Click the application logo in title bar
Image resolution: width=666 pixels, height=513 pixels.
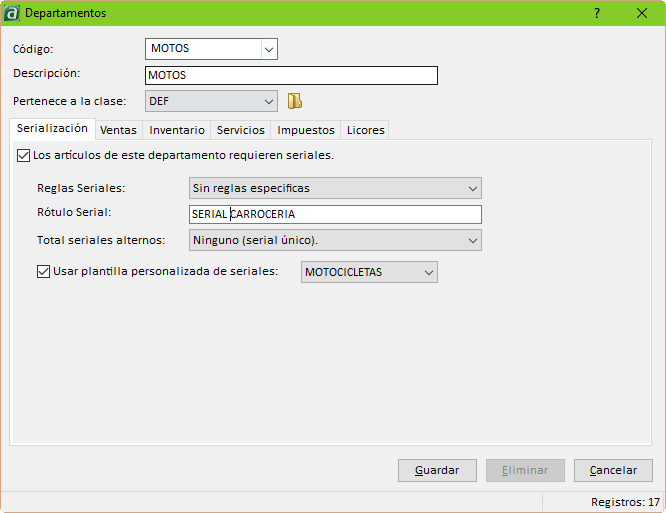tap(12, 13)
